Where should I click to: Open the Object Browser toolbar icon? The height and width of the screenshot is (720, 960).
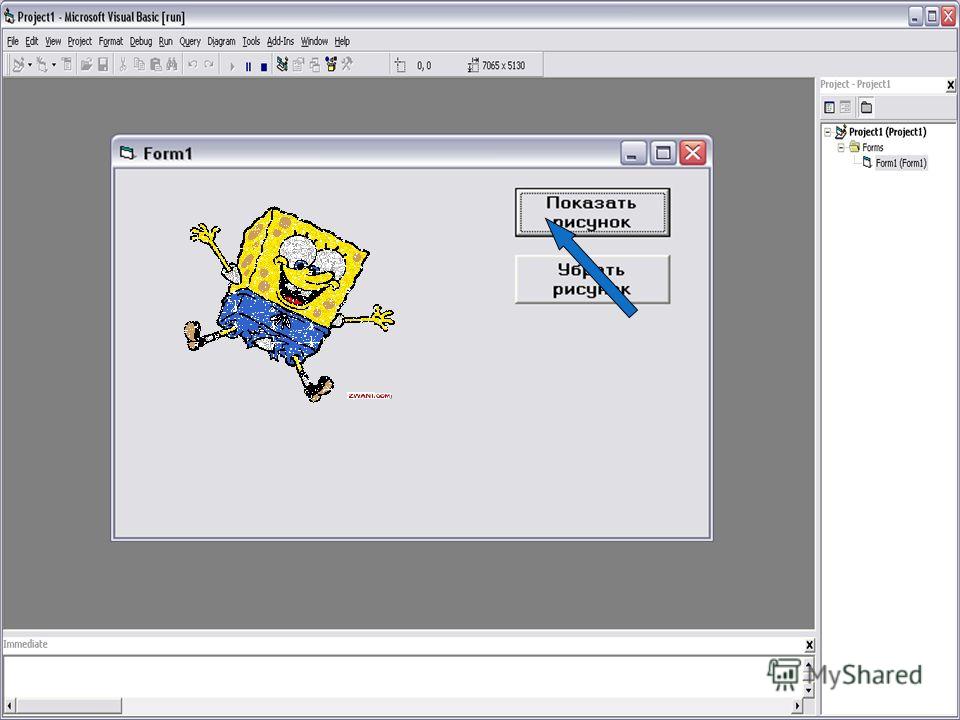point(331,64)
